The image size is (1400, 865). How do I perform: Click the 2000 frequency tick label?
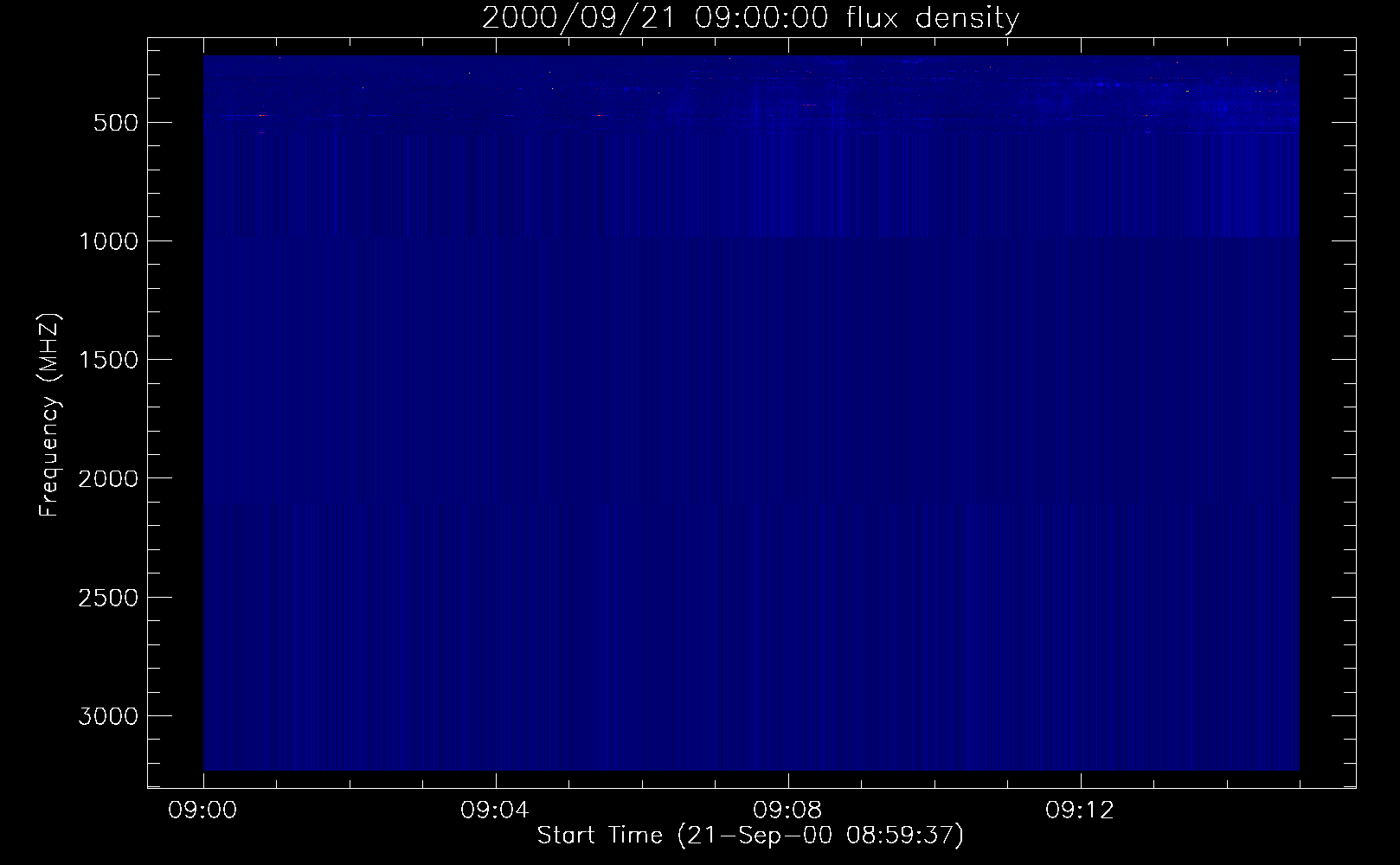(108, 478)
